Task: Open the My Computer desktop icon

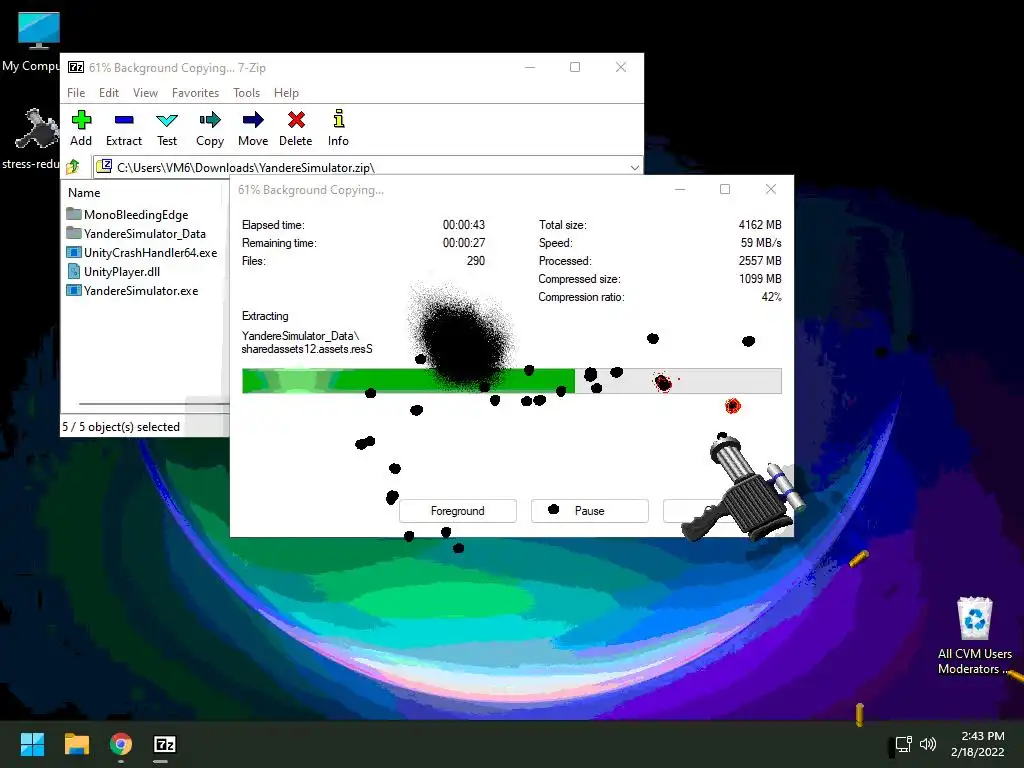Action: pos(39,31)
